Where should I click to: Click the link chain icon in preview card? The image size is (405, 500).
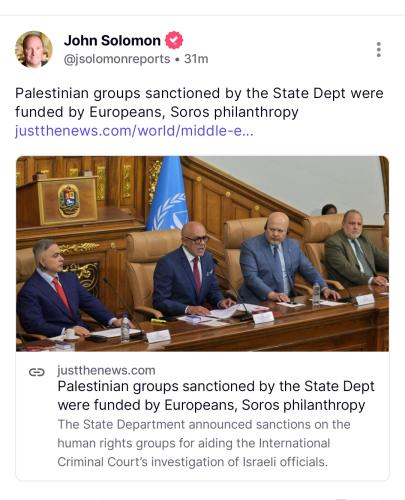36,372
